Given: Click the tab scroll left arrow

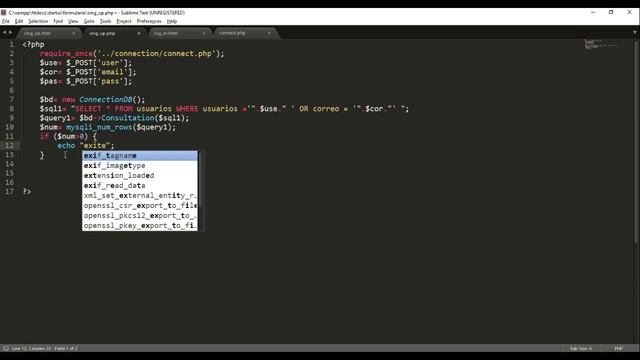Looking at the screenshot, I should click(4, 33).
